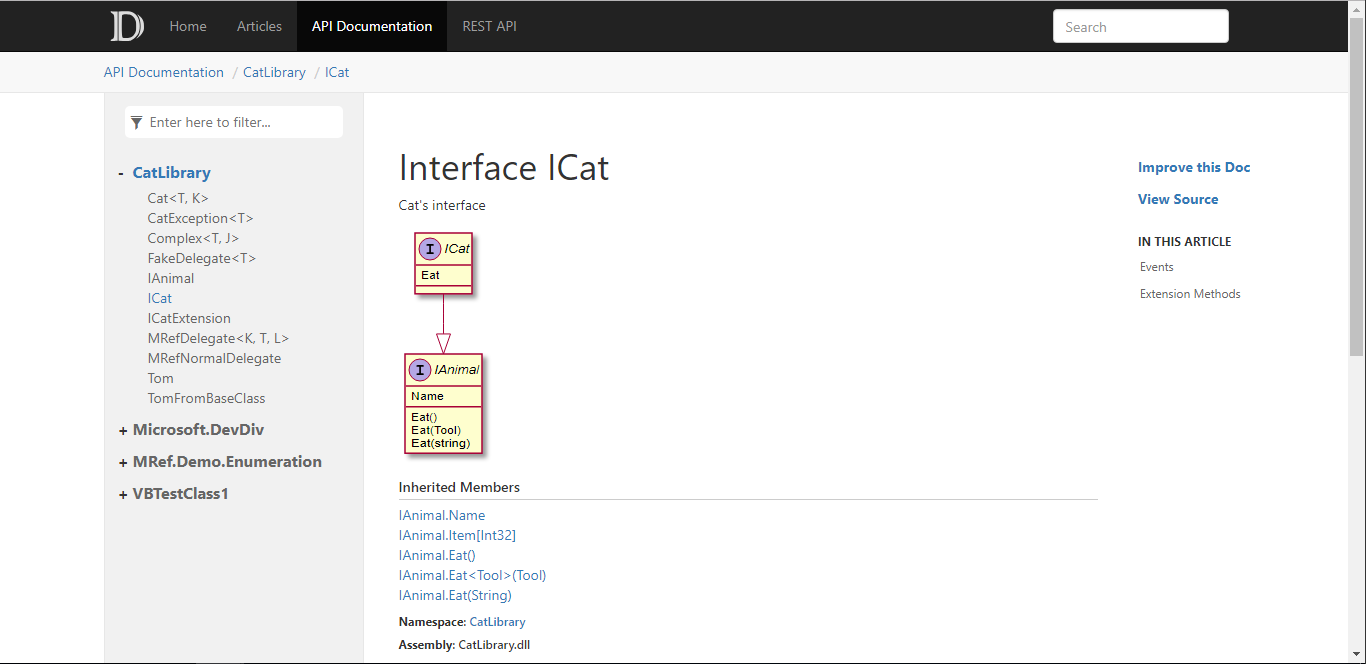Click the DocFX logo in the navbar

(126, 26)
